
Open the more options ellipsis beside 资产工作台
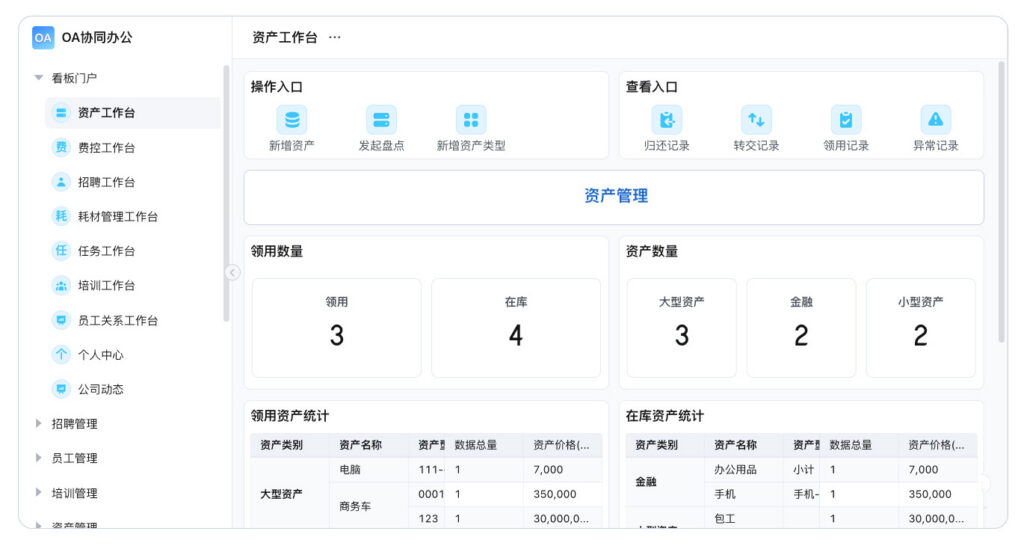335,37
